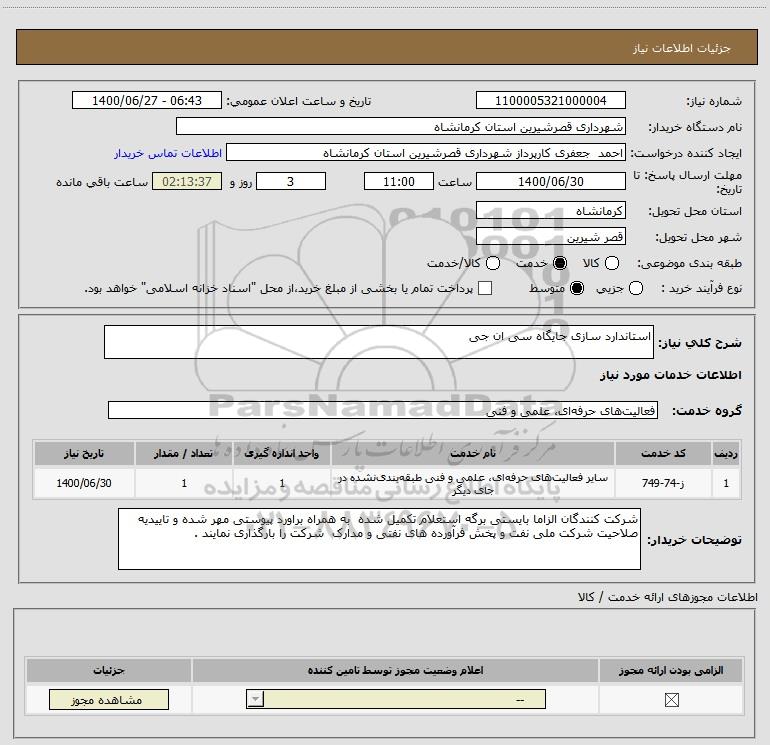Click the announcement date field 1400/06/27 - 06:43
Viewport: 770px width, 745px height.
point(147,100)
